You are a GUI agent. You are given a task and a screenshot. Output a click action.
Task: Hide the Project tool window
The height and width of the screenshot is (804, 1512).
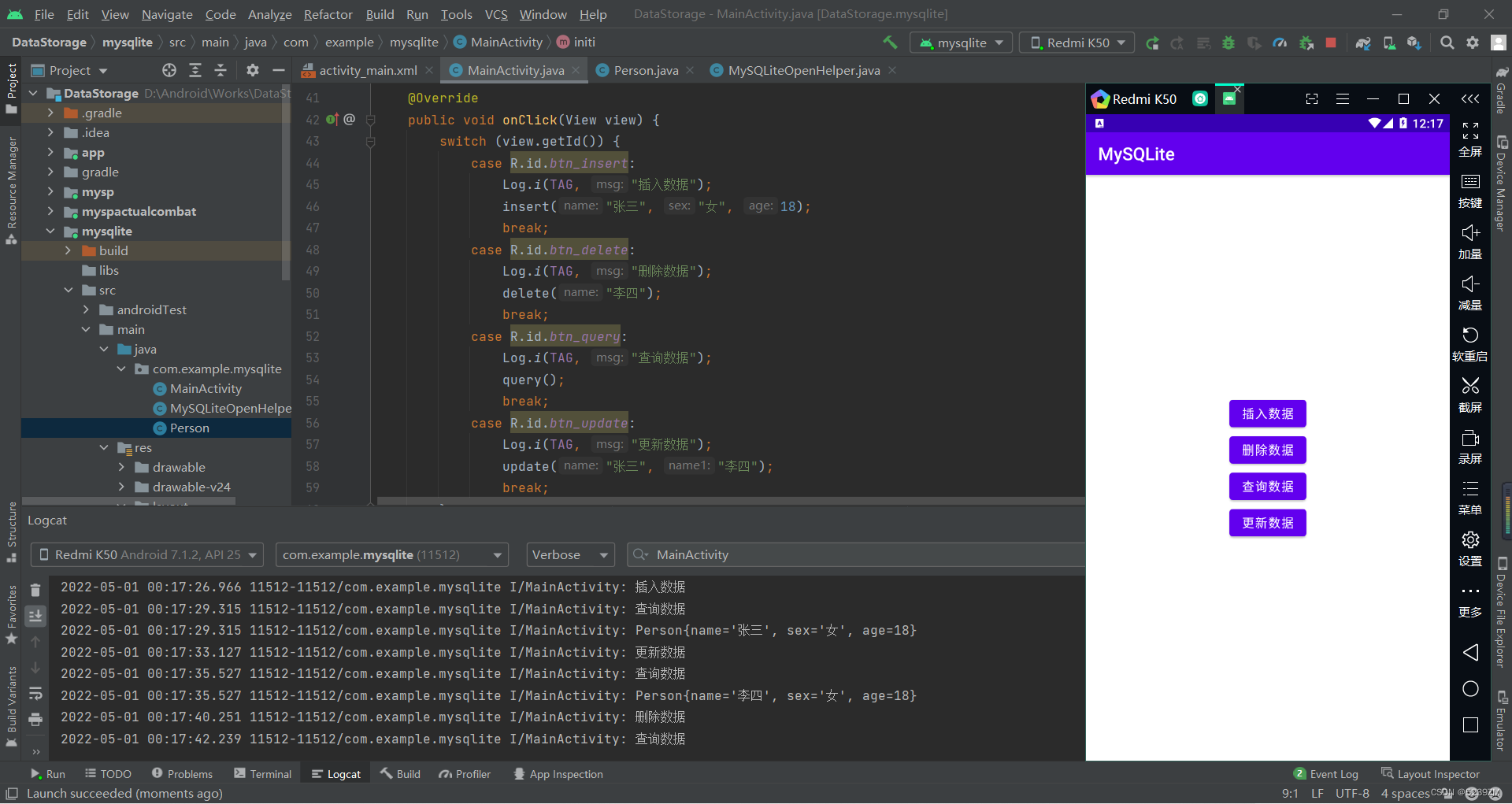(278, 71)
